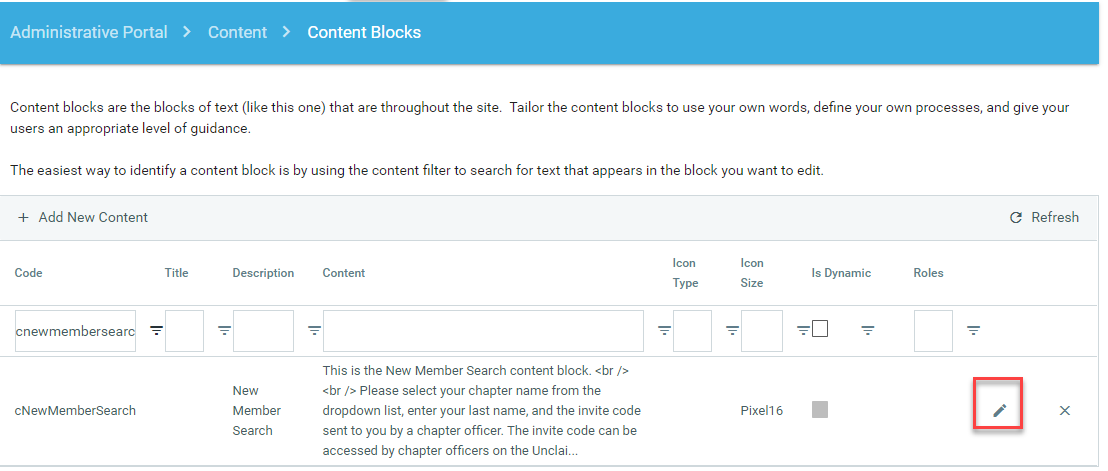Navigate to the Content breadcrumb
The height and width of the screenshot is (471, 1108).
237,32
